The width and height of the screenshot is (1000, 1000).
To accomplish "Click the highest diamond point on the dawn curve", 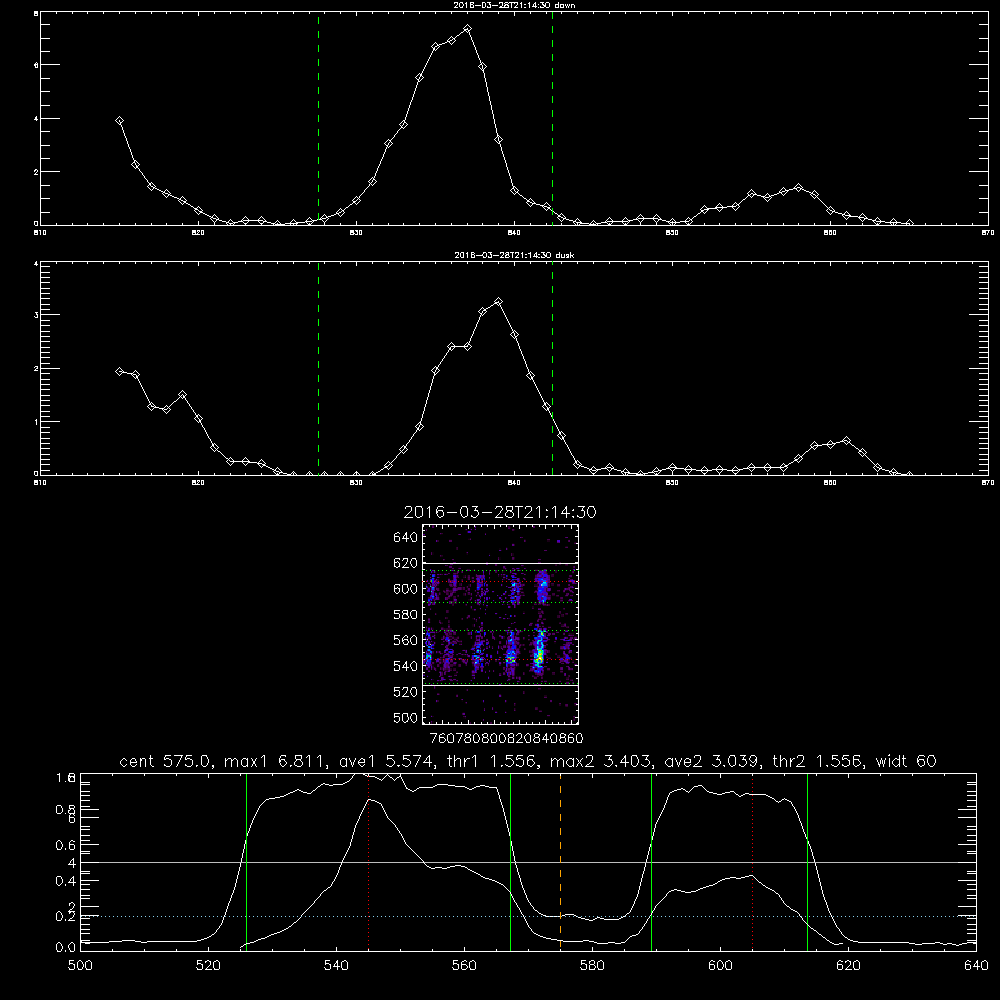I will [467, 29].
